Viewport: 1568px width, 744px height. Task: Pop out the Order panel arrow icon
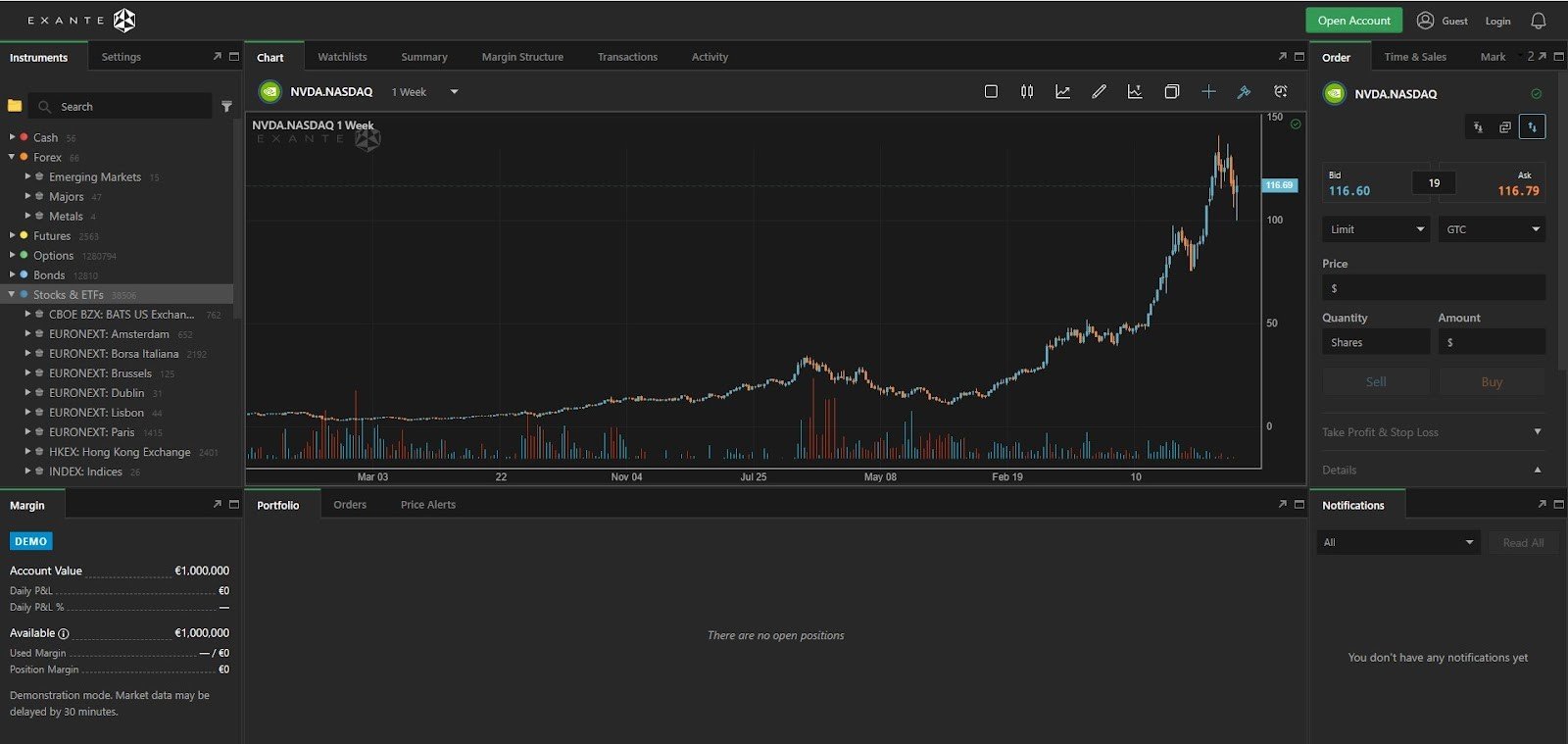click(x=1542, y=56)
